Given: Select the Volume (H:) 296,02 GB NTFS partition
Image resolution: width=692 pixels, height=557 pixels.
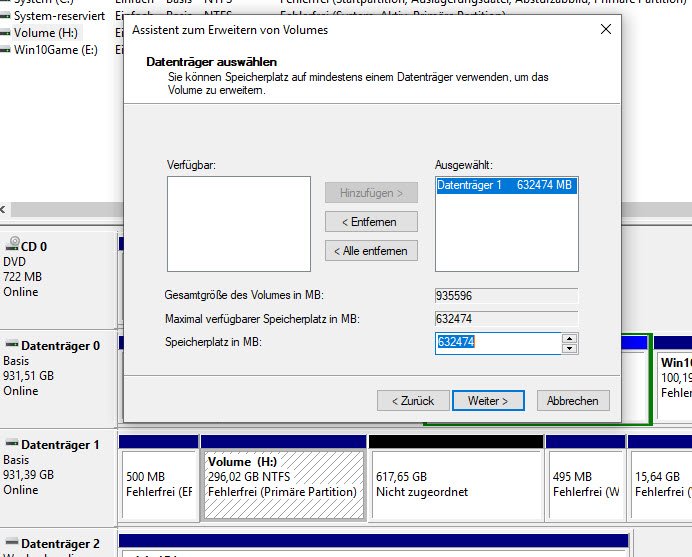Looking at the screenshot, I should [x=283, y=478].
